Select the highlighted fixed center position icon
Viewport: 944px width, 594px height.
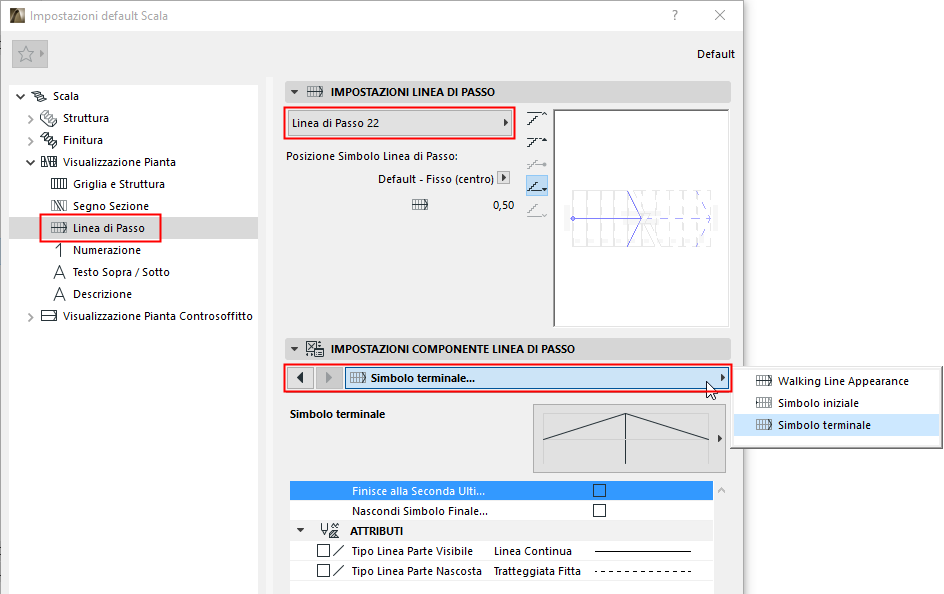[537, 186]
